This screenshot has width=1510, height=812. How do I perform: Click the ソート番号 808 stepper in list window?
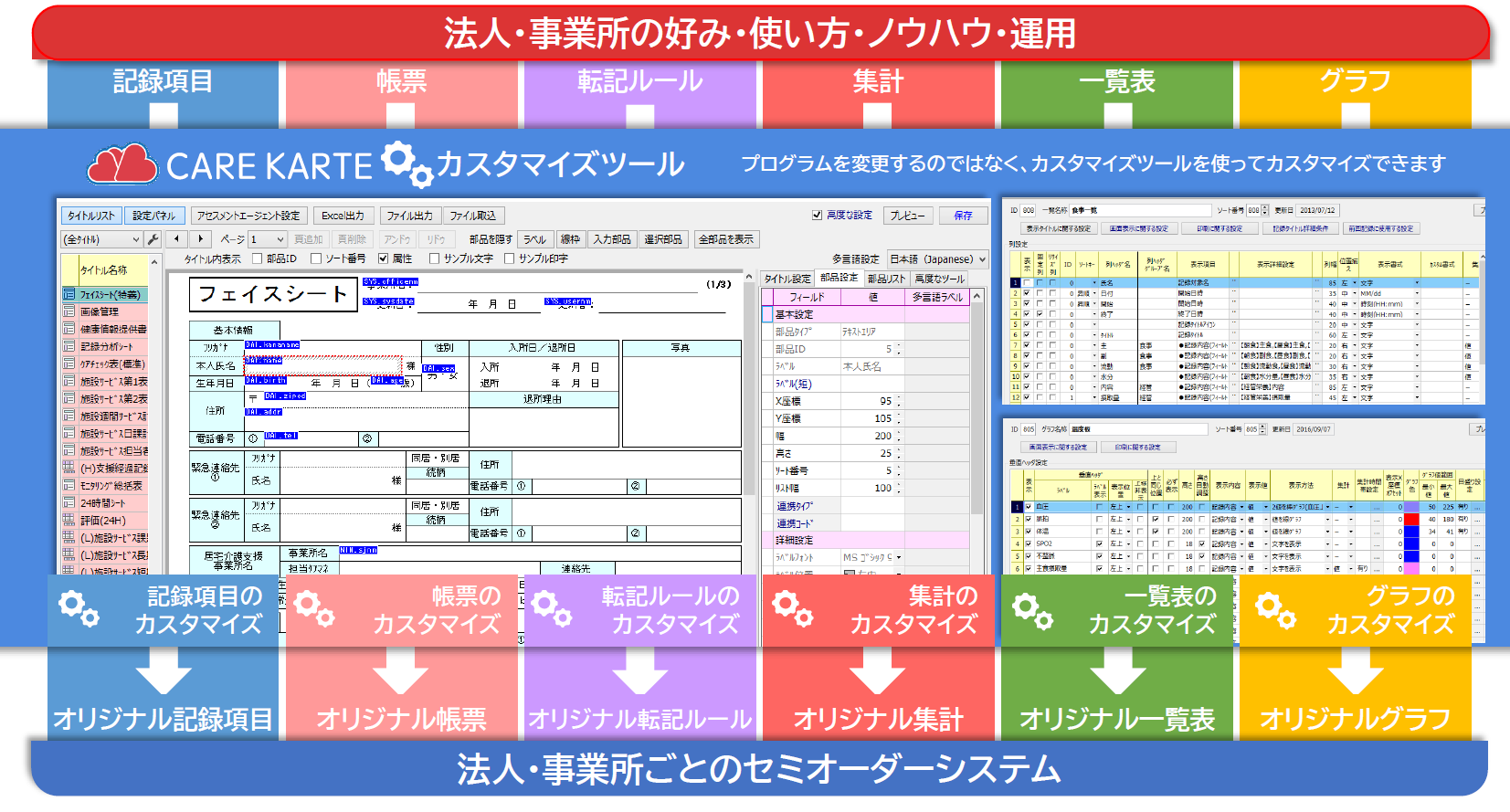pyautogui.click(x=1264, y=210)
